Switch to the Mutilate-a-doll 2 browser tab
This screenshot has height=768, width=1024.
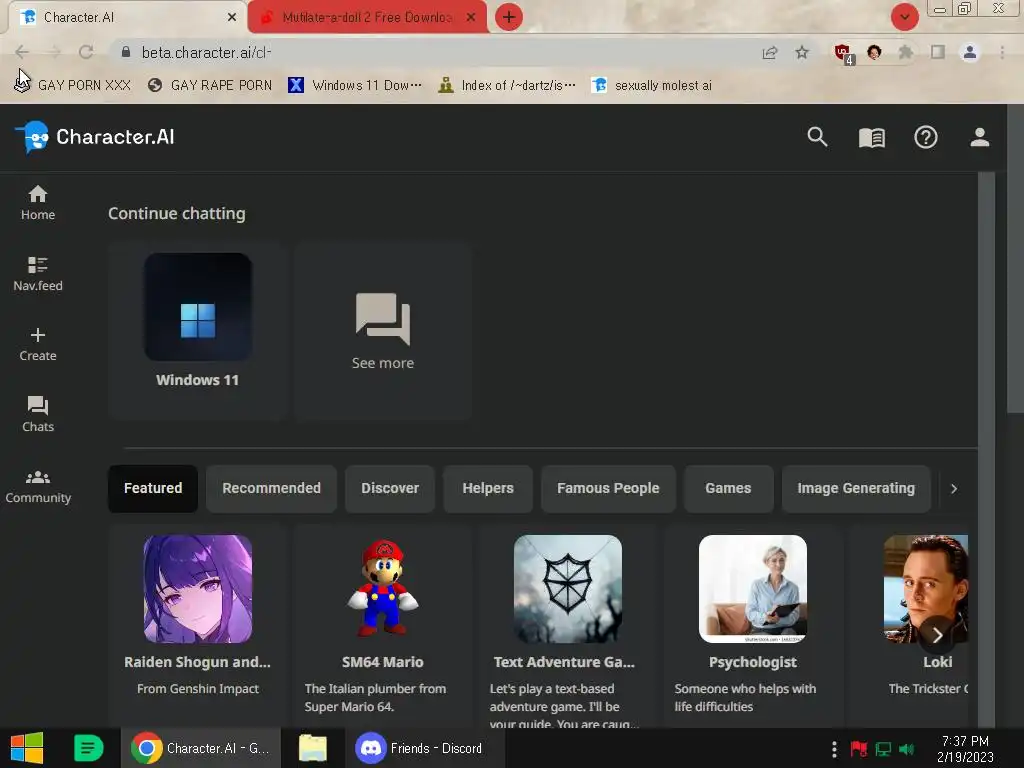367,17
